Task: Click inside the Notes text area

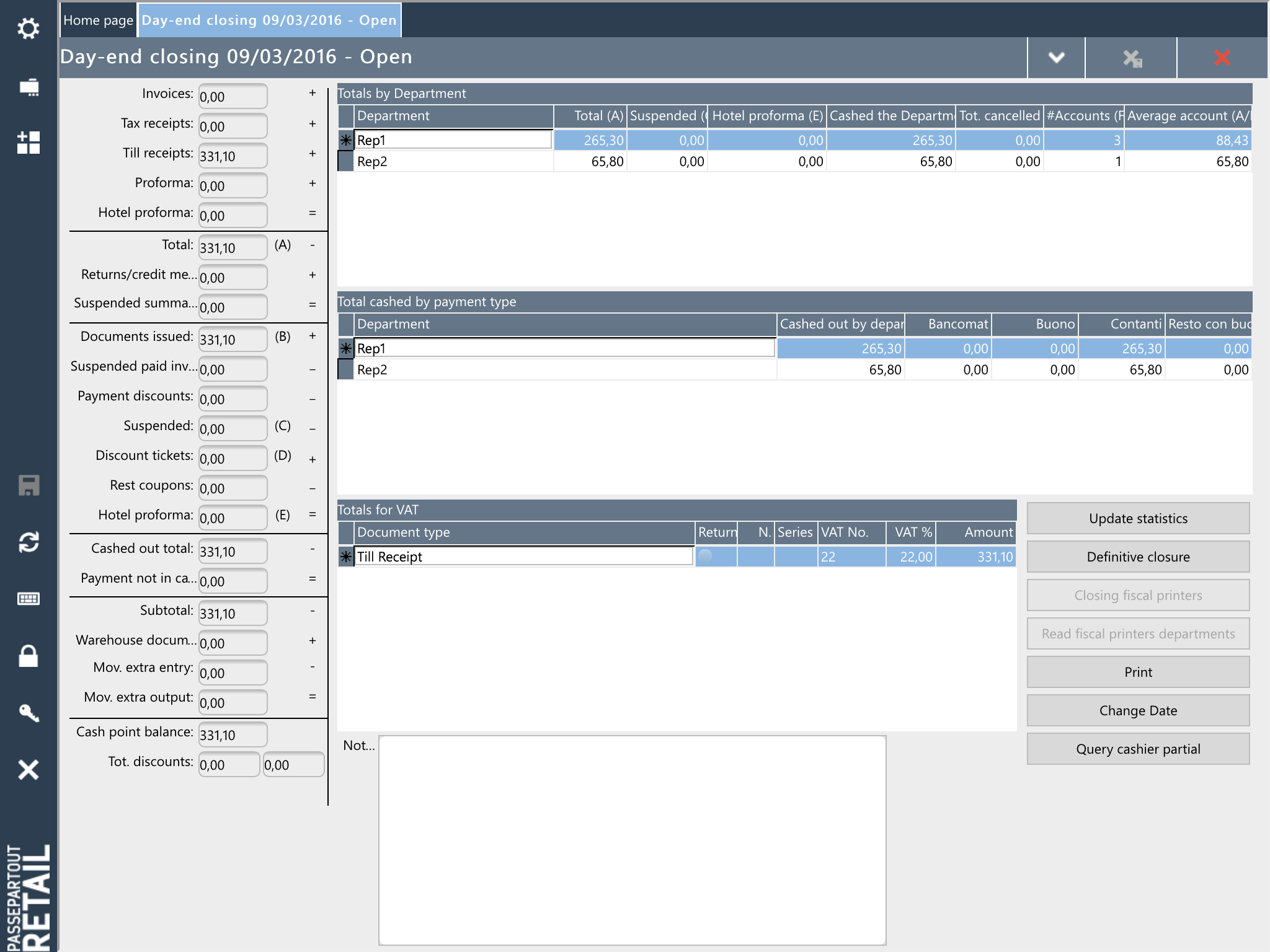Action: (632, 840)
